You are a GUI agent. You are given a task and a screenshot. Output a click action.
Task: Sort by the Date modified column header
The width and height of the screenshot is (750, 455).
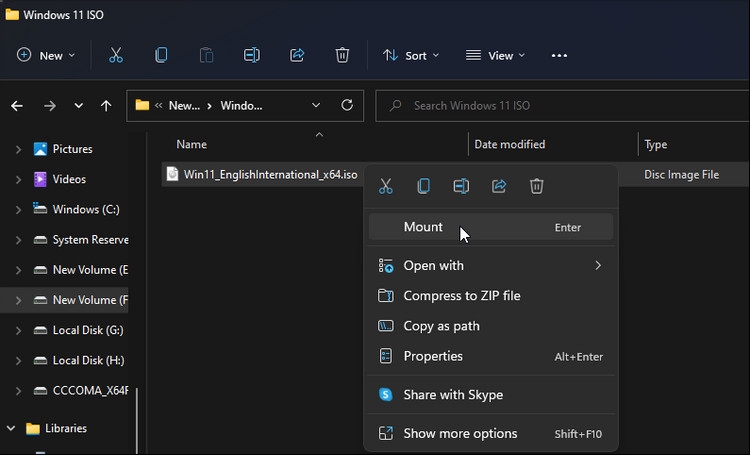tap(509, 144)
